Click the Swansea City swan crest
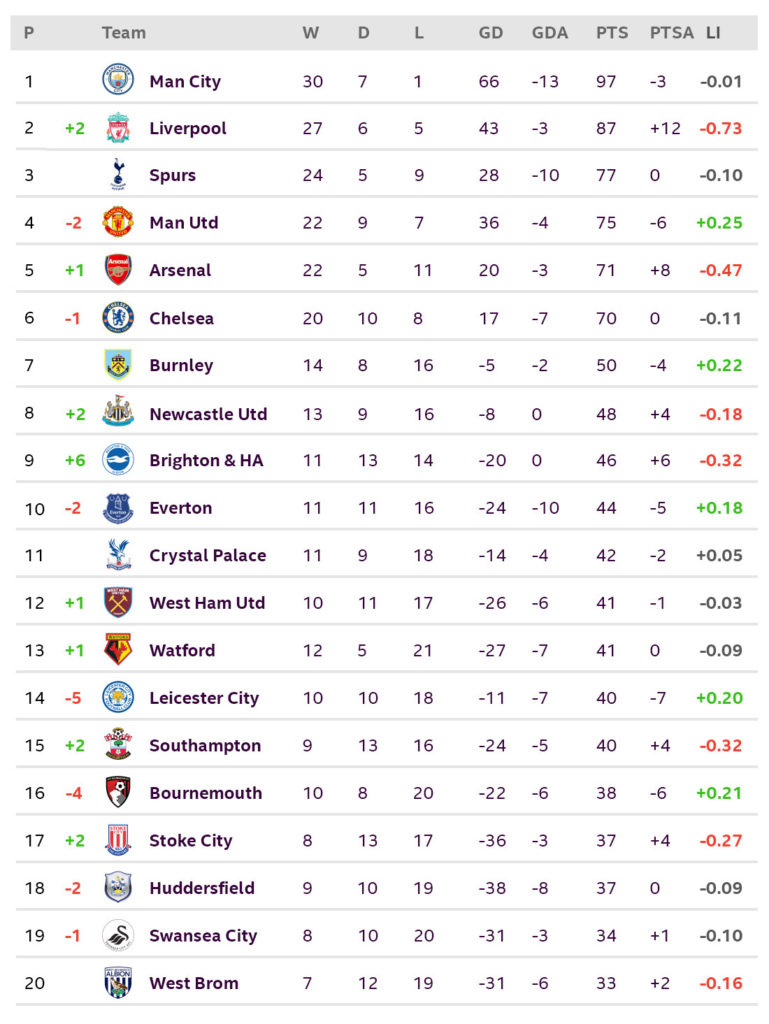Image resolution: width=769 pixels, height=1024 pixels. [118, 935]
